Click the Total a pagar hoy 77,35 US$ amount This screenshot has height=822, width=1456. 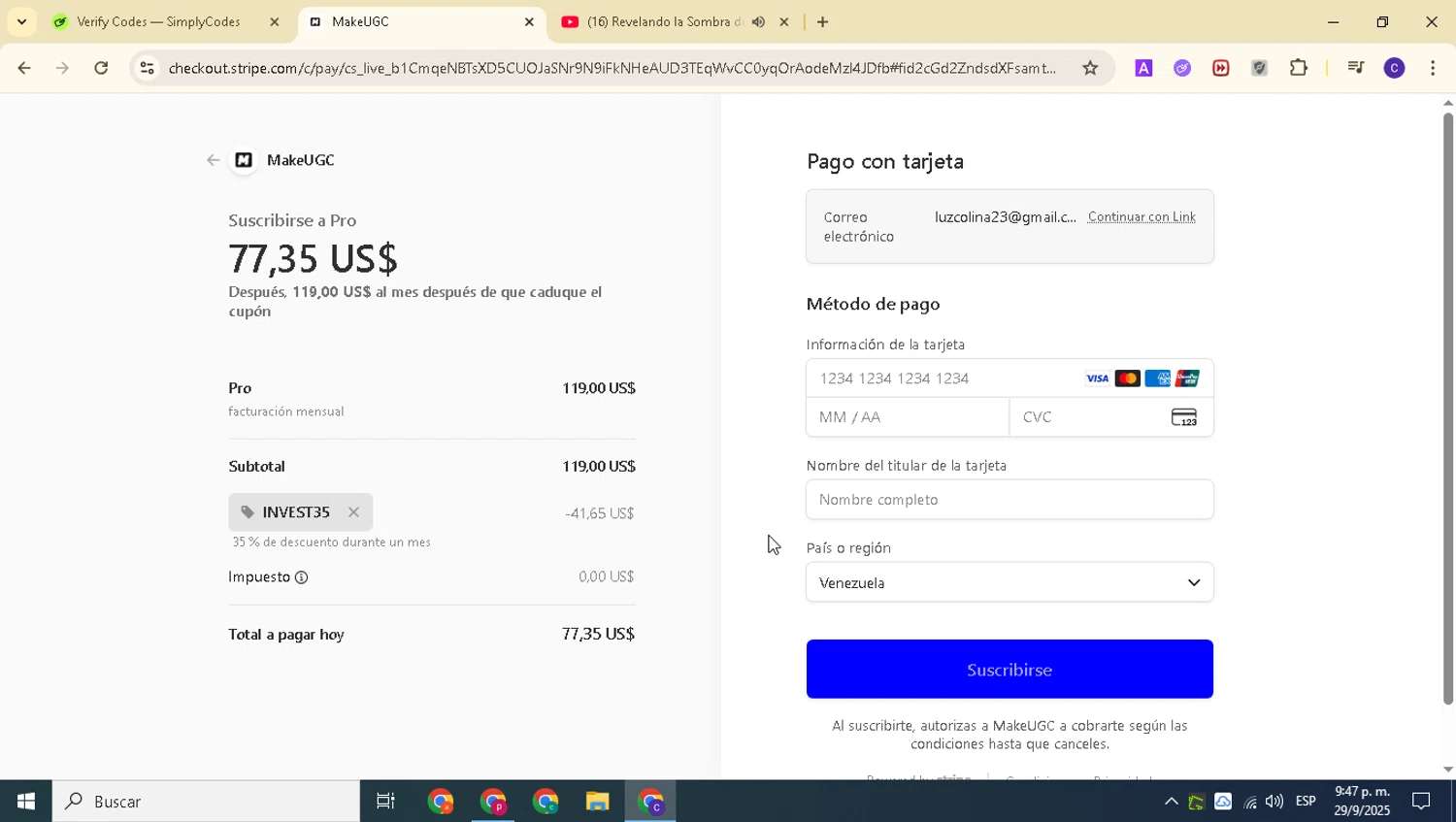(598, 634)
